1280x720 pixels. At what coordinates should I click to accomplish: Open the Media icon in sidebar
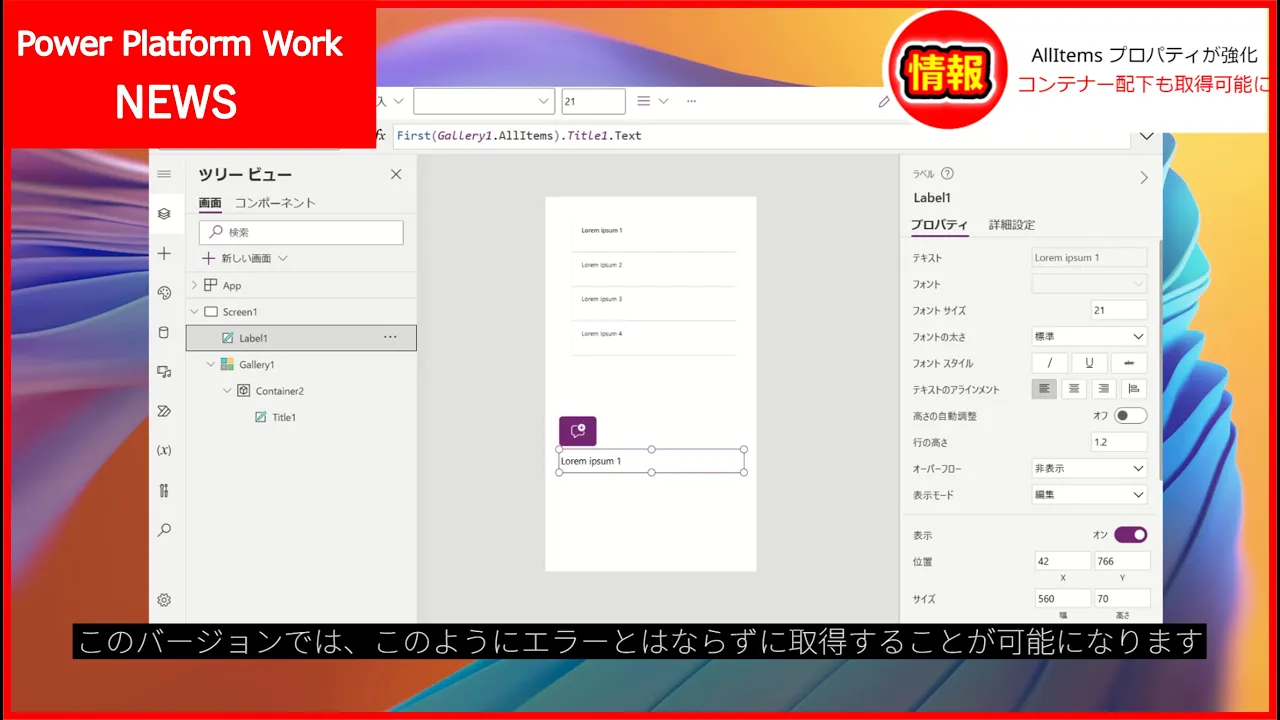coord(164,372)
